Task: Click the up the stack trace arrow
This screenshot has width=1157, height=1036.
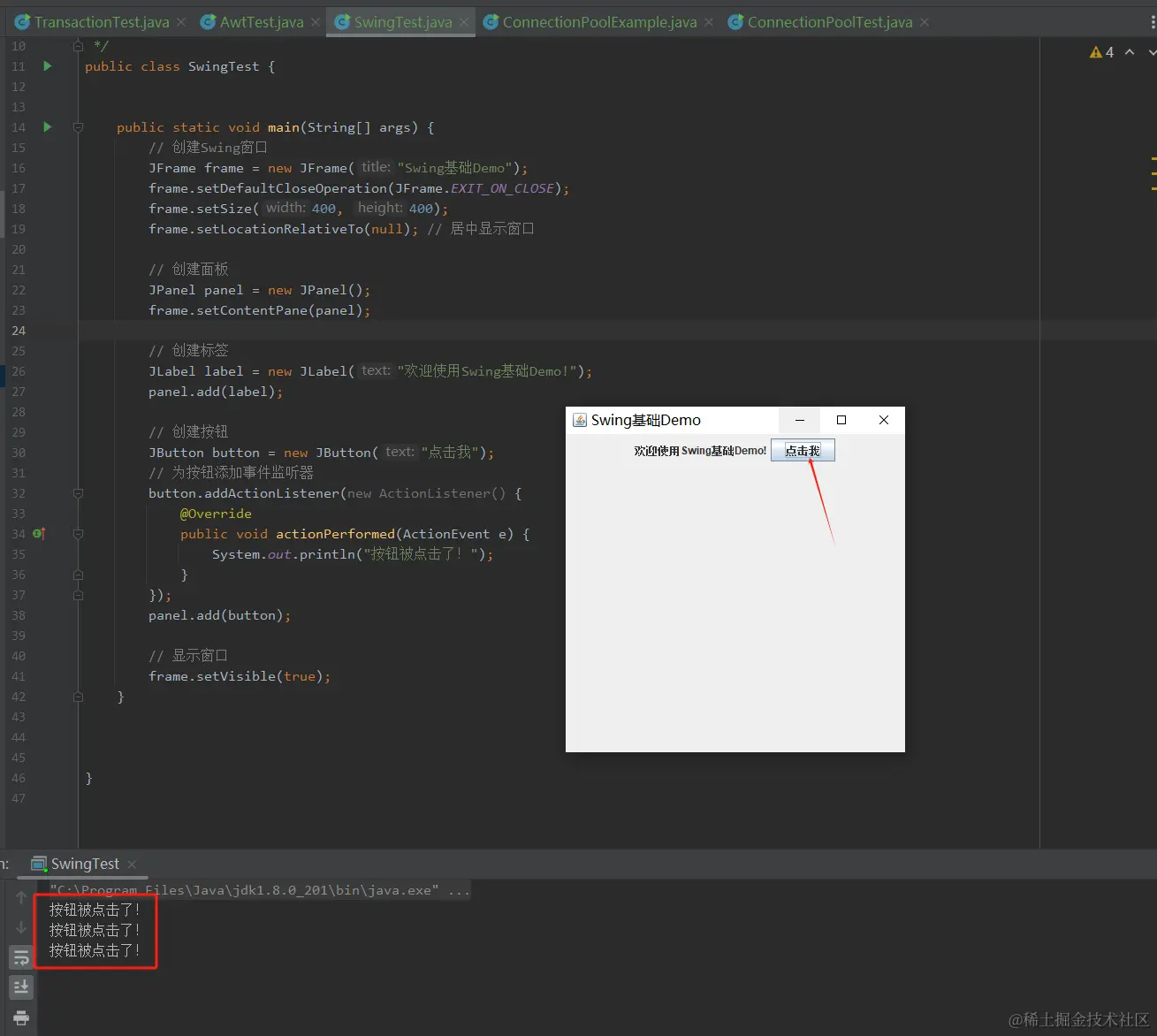Action: [21, 897]
